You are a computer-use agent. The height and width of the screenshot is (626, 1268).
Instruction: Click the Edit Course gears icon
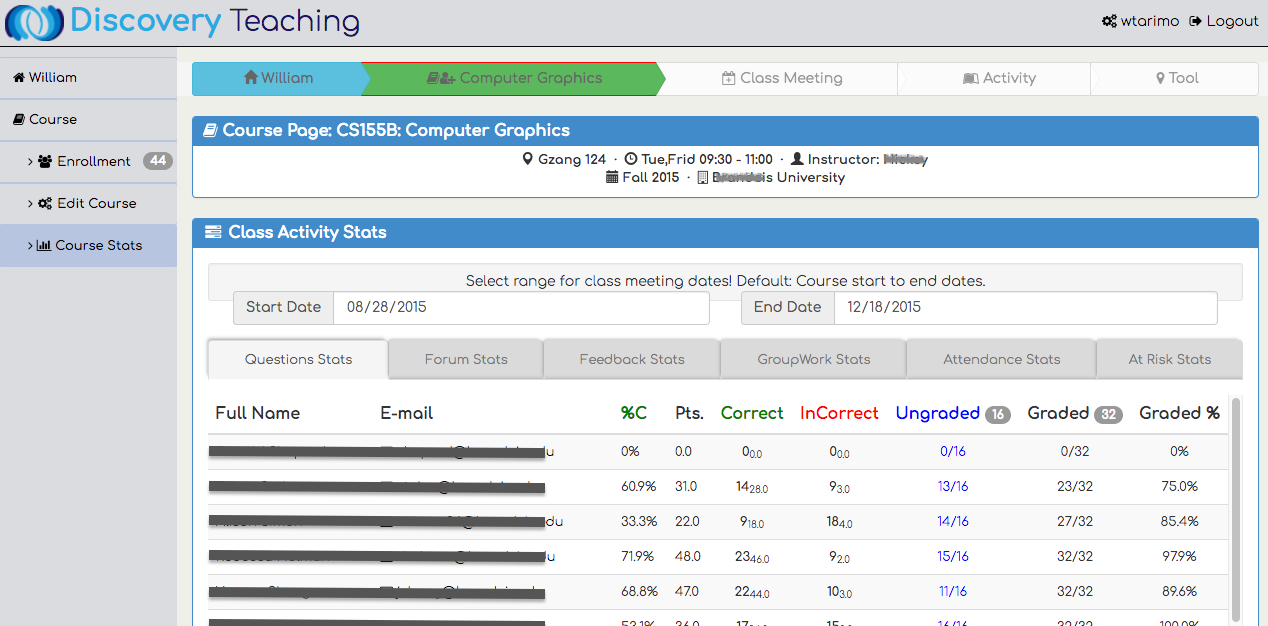coord(45,204)
